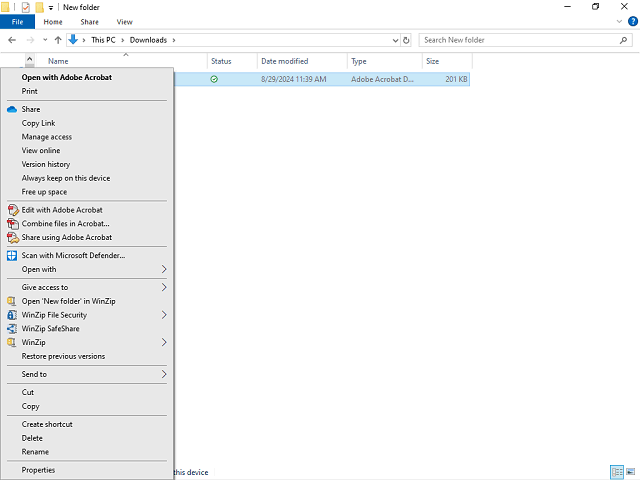Click This PC in the address bar
This screenshot has width=640, height=480.
pyautogui.click(x=103, y=40)
